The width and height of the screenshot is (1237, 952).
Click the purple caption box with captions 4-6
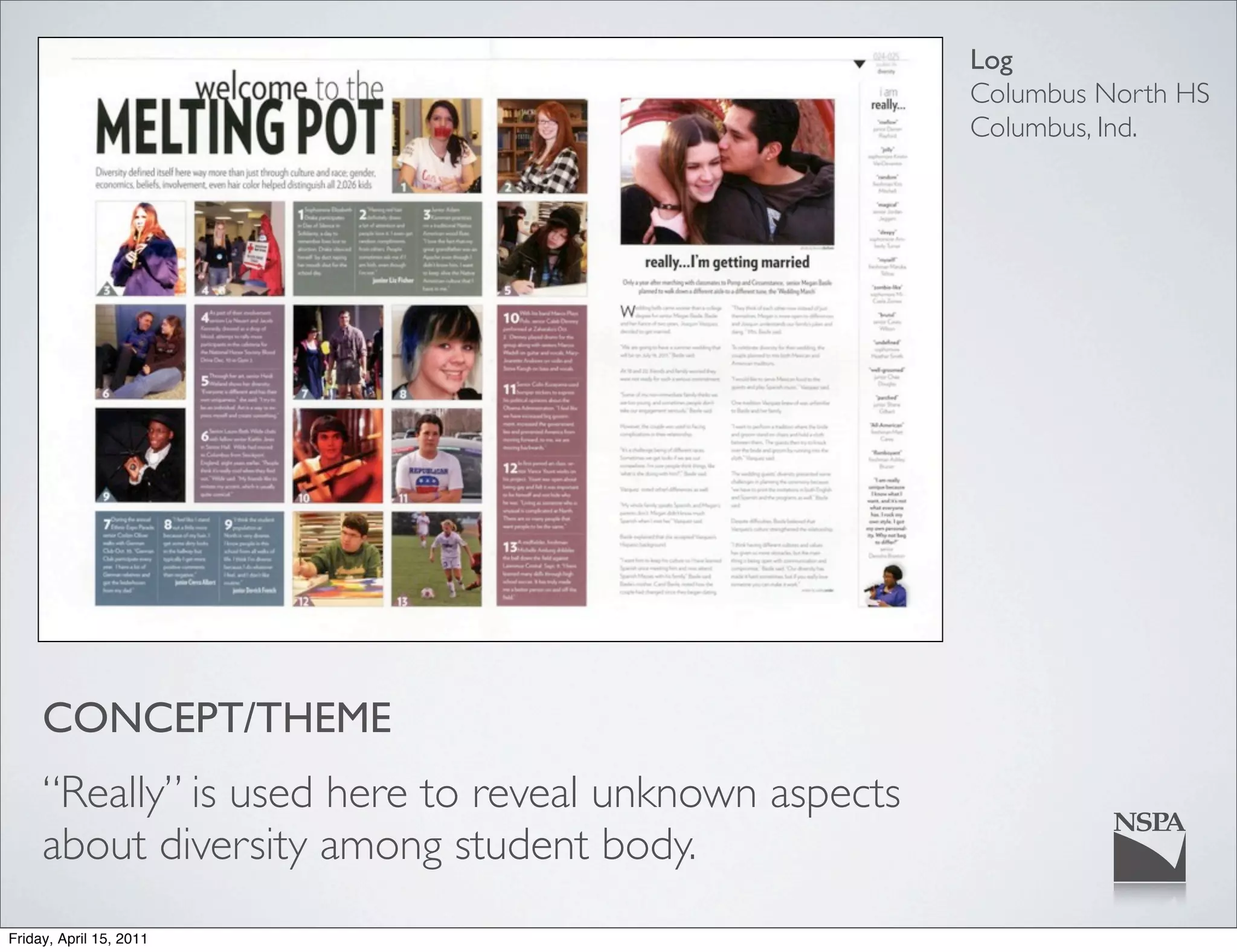click(x=239, y=404)
